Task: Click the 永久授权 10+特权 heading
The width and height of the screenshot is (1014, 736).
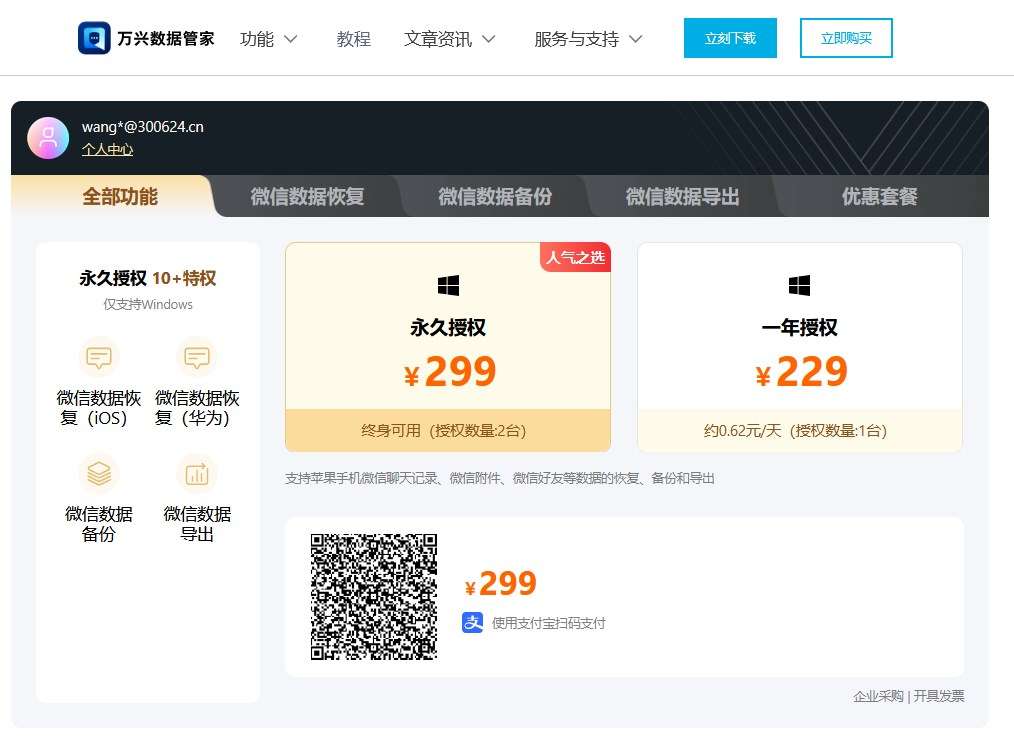Action: tap(147, 278)
